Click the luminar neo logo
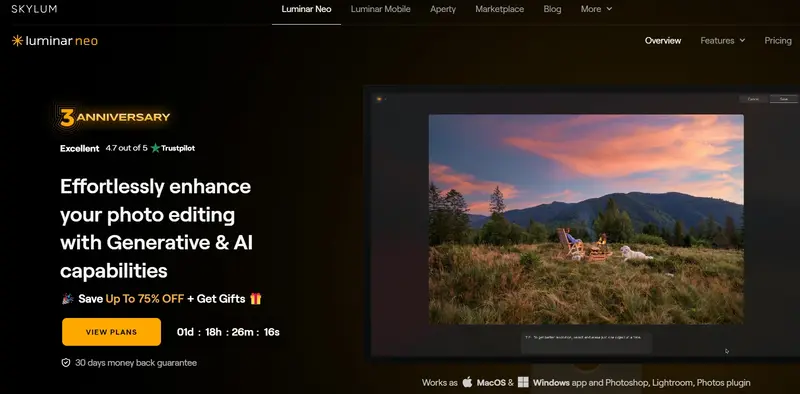 click(55, 41)
